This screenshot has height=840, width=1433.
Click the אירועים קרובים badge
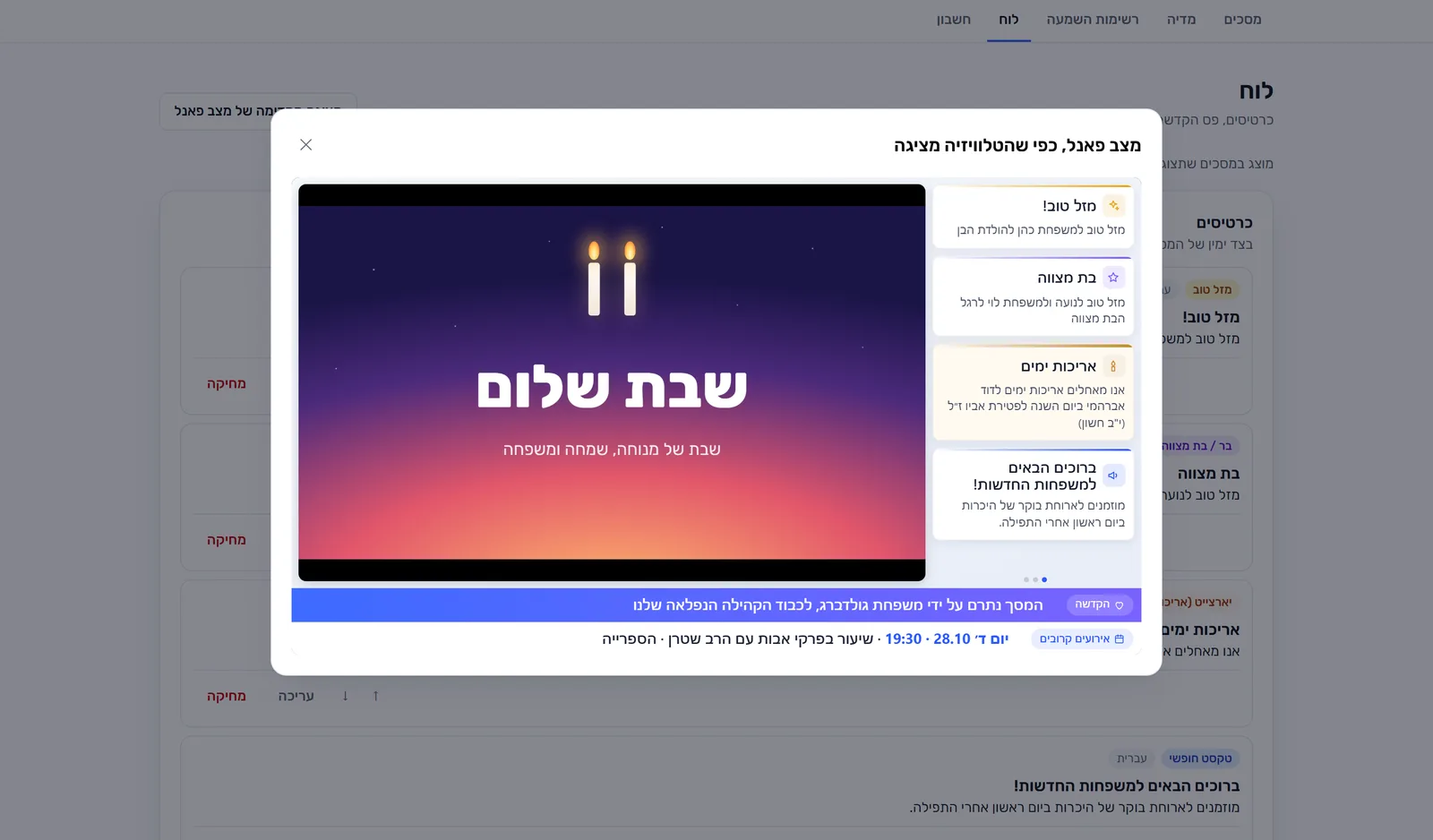tap(1082, 639)
